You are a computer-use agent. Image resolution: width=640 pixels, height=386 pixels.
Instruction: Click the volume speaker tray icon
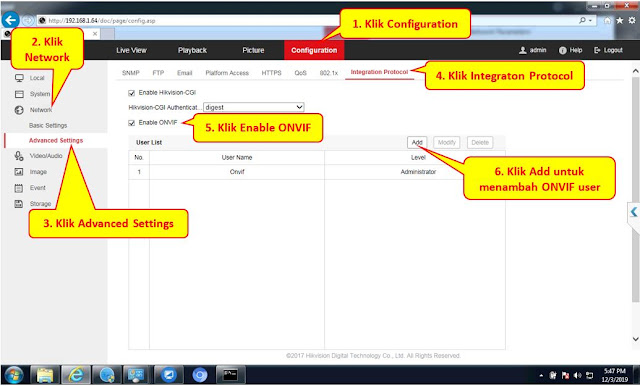[577, 375]
